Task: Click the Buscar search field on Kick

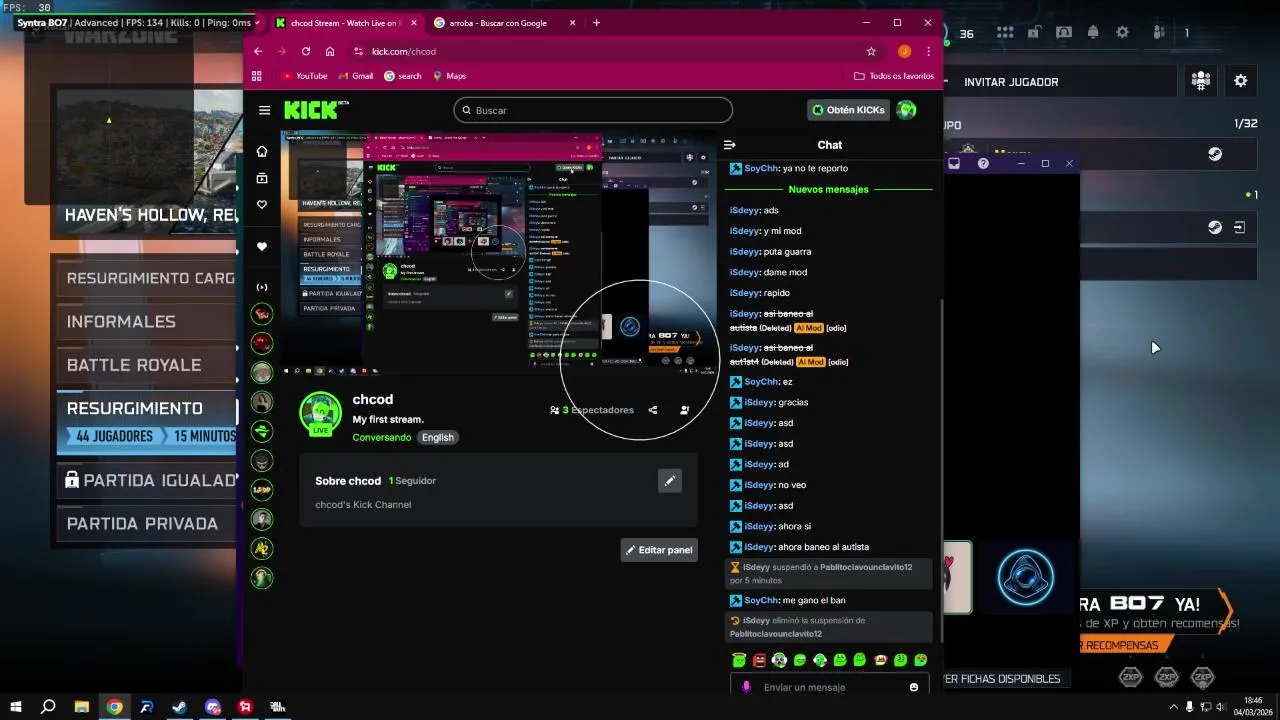Action: (593, 110)
